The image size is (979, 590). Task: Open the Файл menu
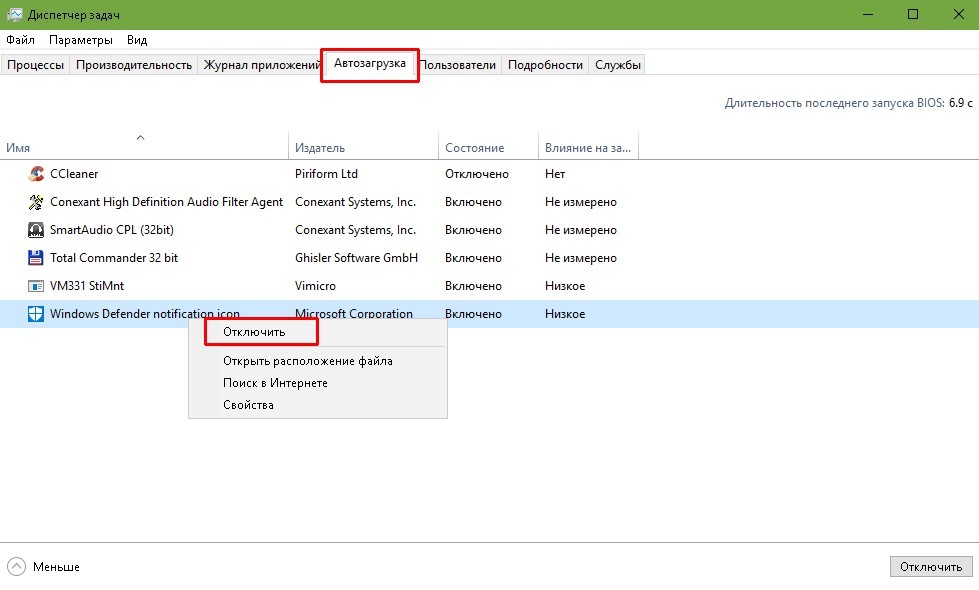pyautogui.click(x=21, y=40)
